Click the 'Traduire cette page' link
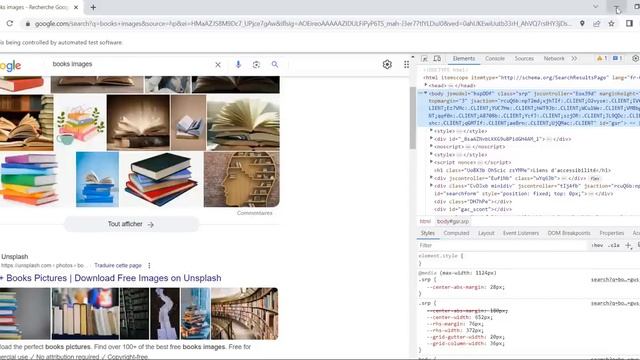Image resolution: width=640 pixels, height=360 pixels. (x=118, y=265)
